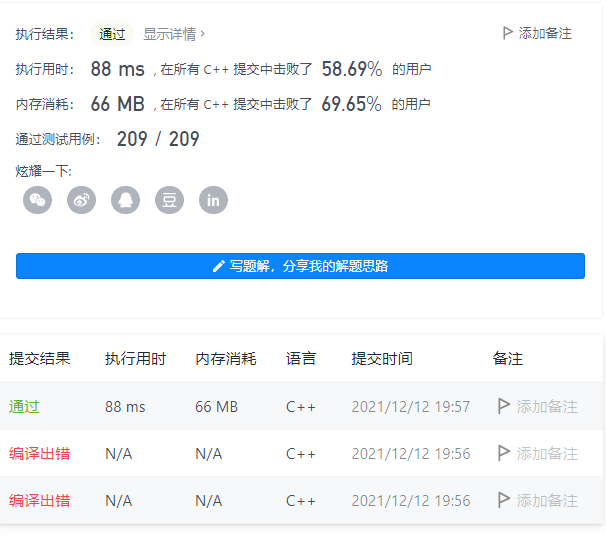Viewport: 606px width, 537px height.
Task: Click C++ language cell of passed submission
Action: tap(301, 407)
